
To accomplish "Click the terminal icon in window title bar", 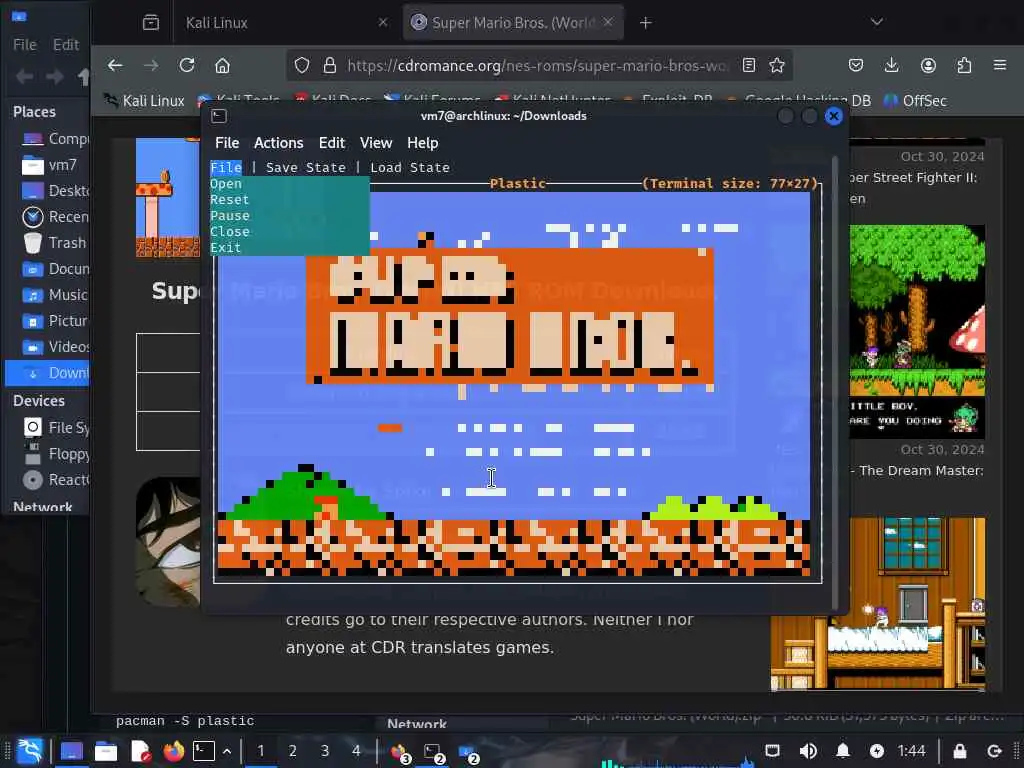I will [x=219, y=116].
